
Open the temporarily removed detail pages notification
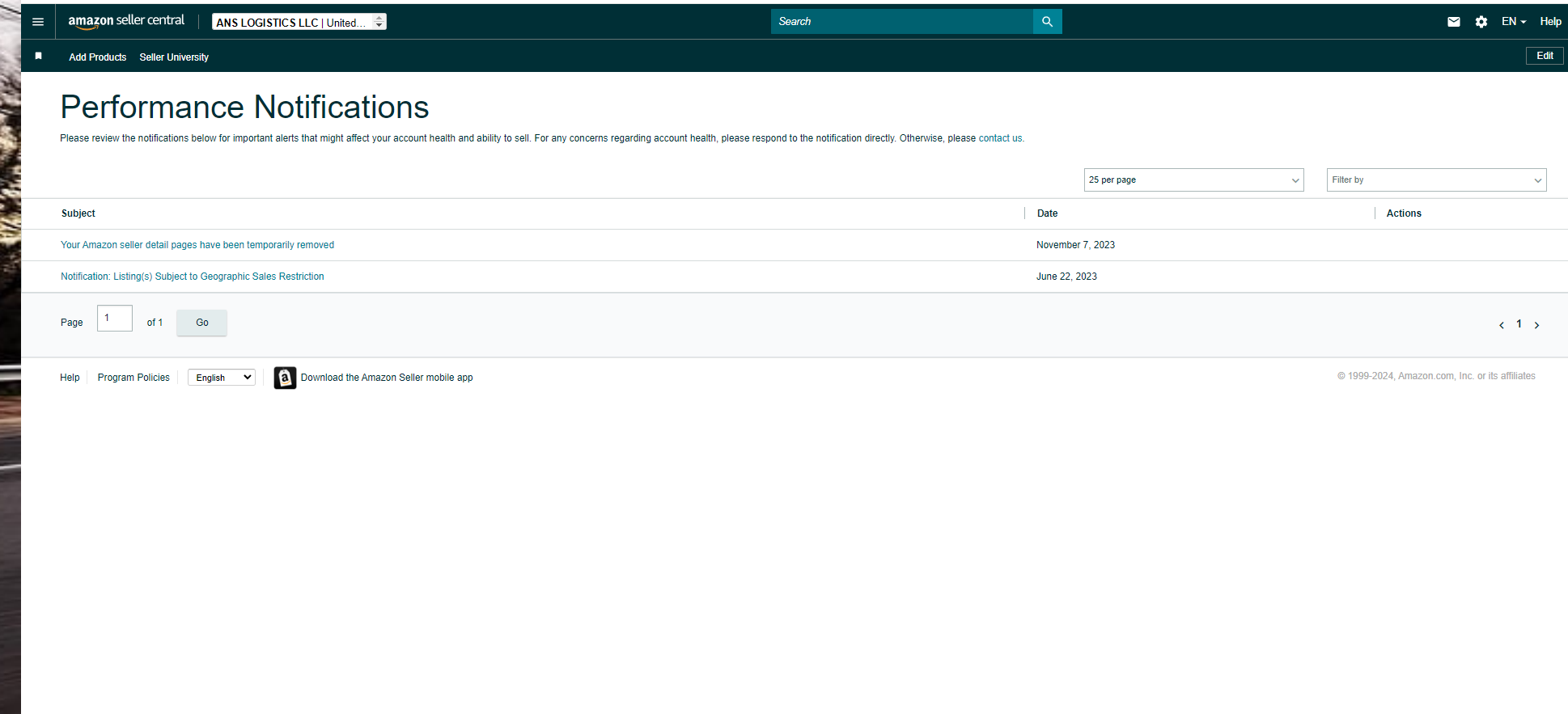(197, 245)
